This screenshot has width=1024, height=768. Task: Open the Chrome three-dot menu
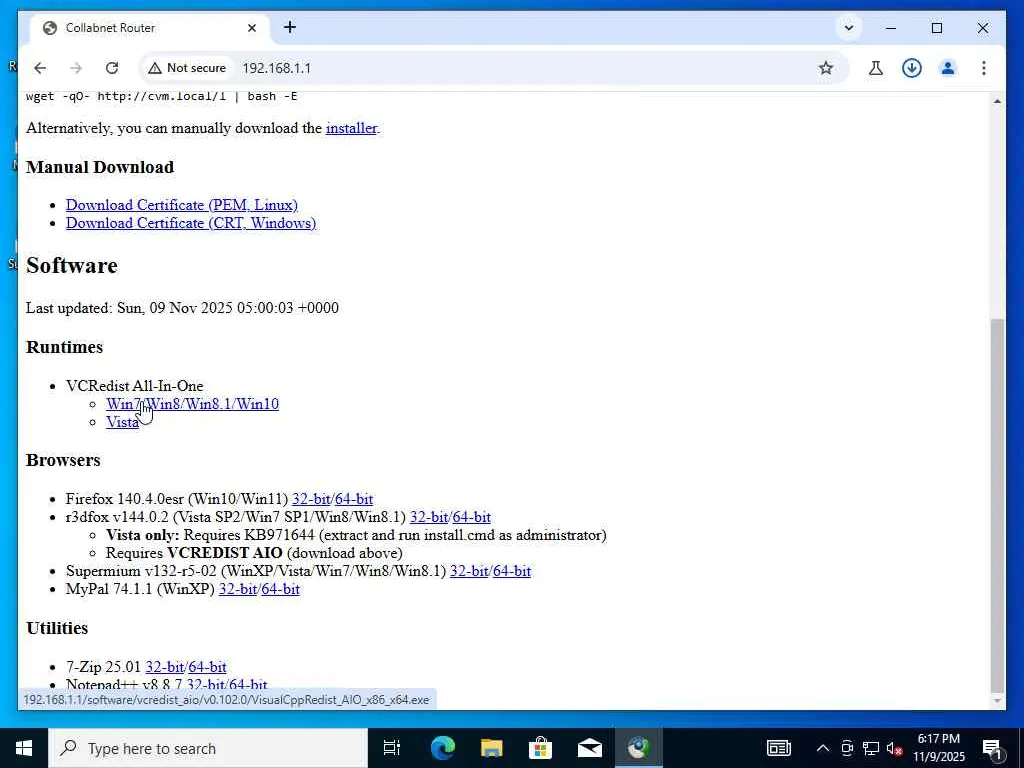tap(984, 68)
